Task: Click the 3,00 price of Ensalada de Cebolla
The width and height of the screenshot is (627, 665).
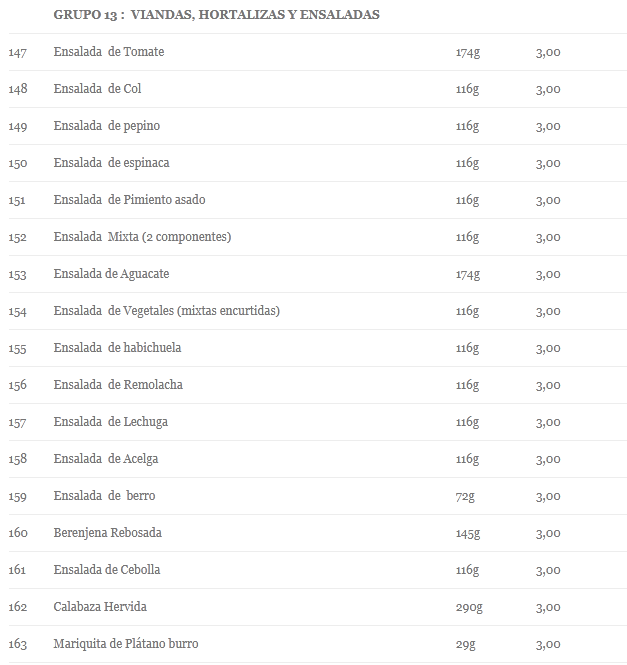Action: pos(548,570)
